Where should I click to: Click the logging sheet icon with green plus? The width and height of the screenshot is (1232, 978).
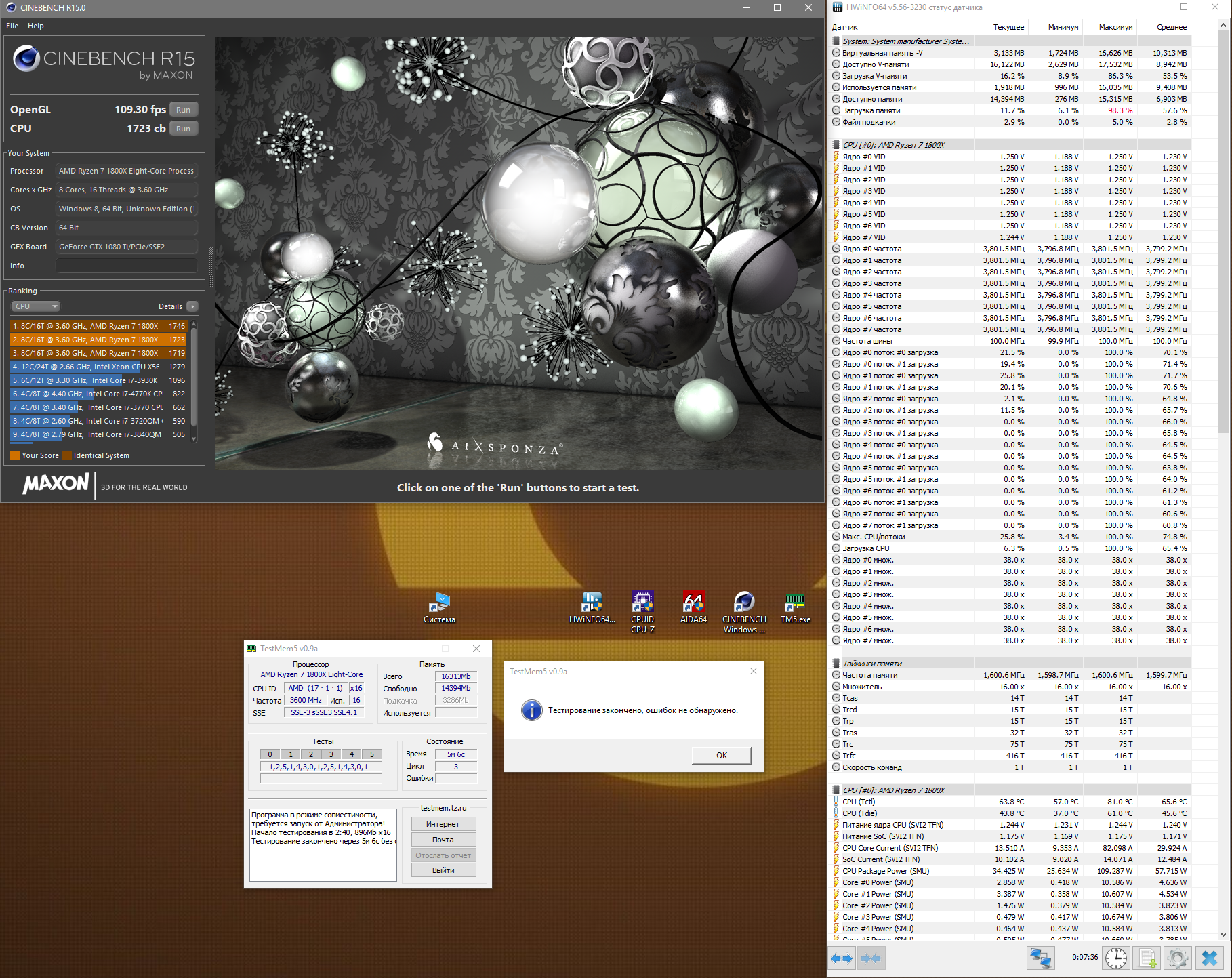tap(1148, 958)
